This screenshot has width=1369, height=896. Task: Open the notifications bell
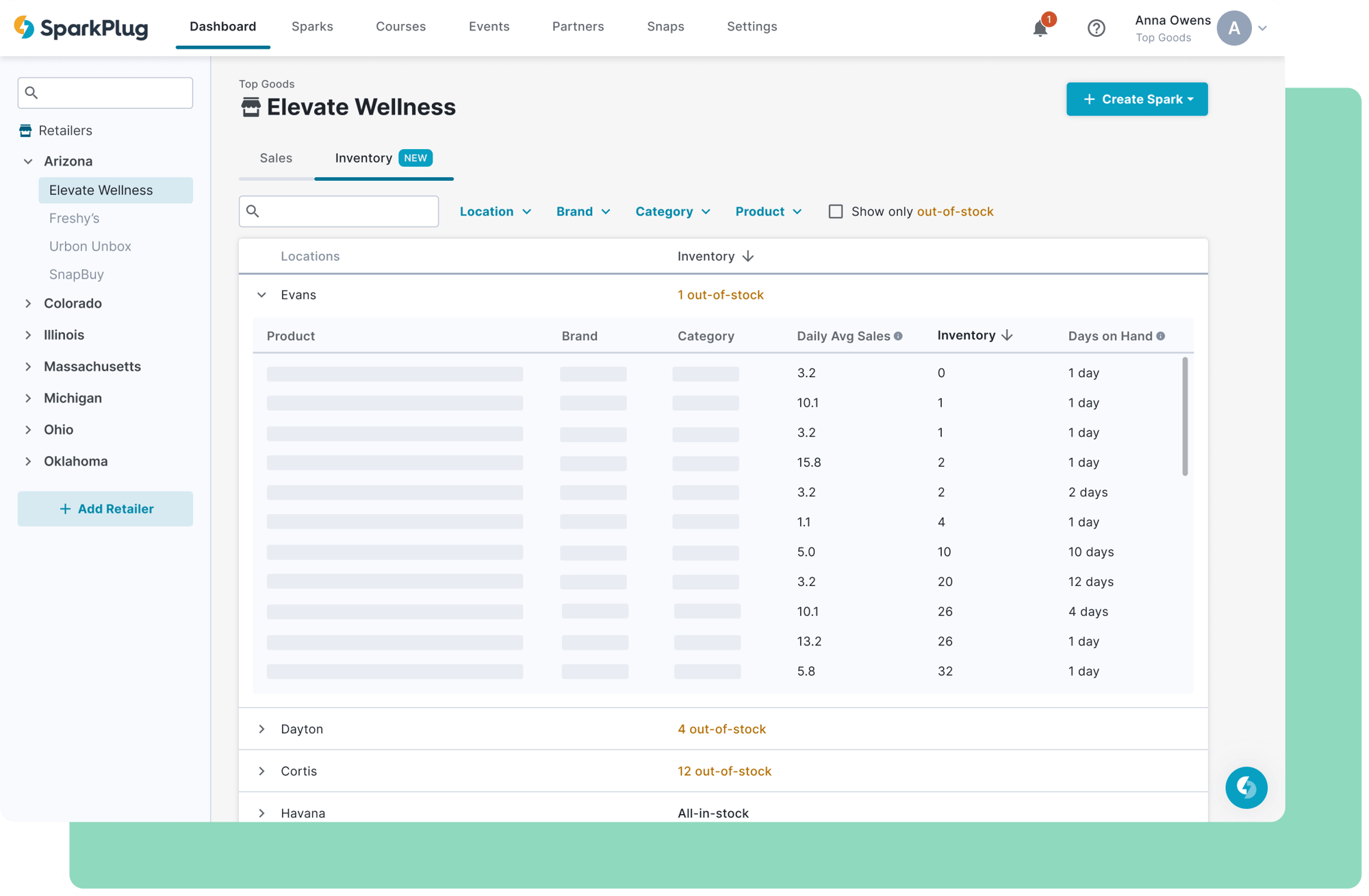click(1040, 28)
